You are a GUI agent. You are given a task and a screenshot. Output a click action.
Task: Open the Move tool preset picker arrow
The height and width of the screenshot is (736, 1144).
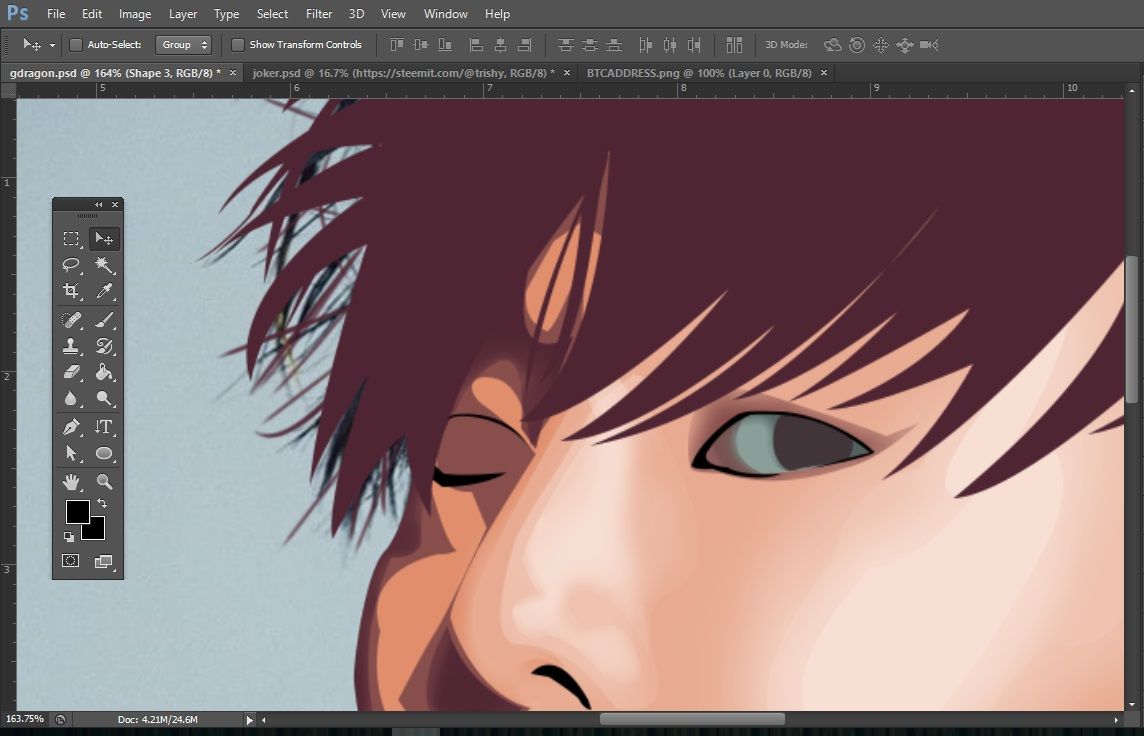click(52, 46)
